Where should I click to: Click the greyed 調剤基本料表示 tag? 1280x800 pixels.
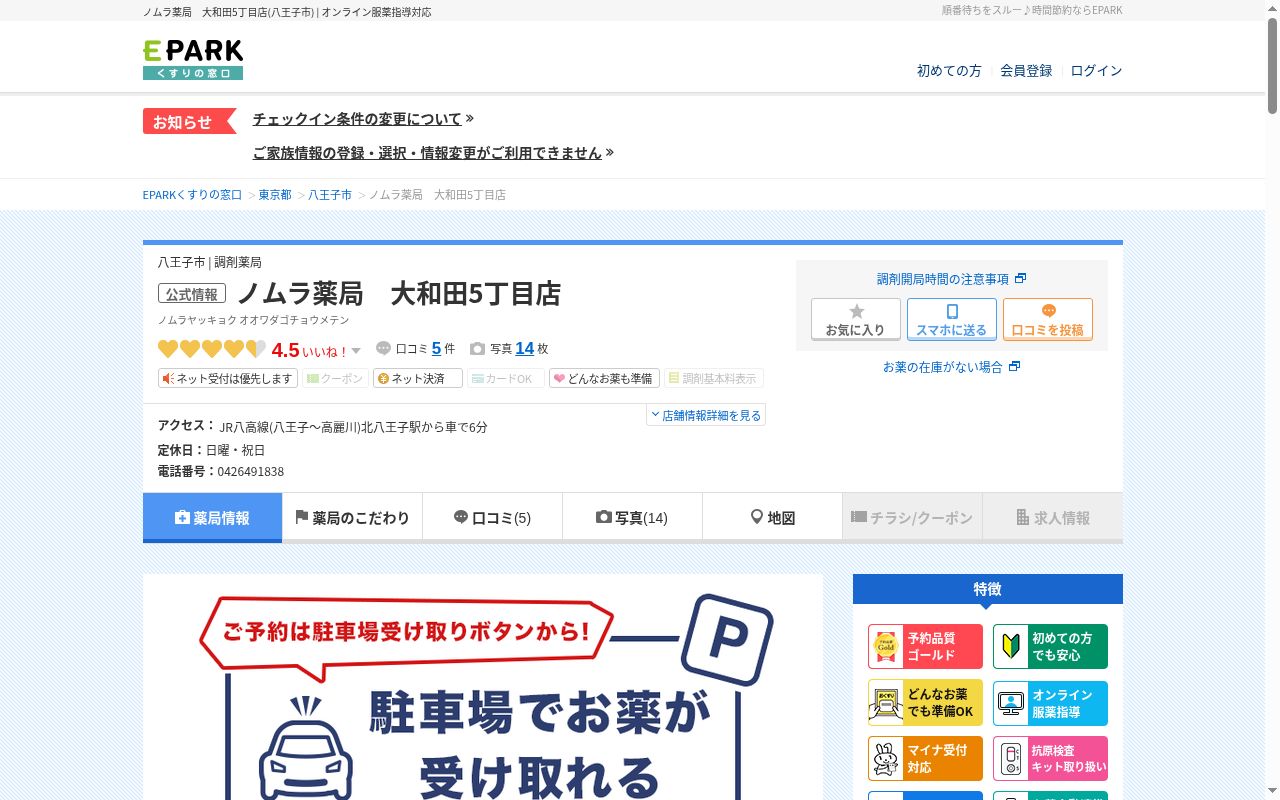click(714, 379)
